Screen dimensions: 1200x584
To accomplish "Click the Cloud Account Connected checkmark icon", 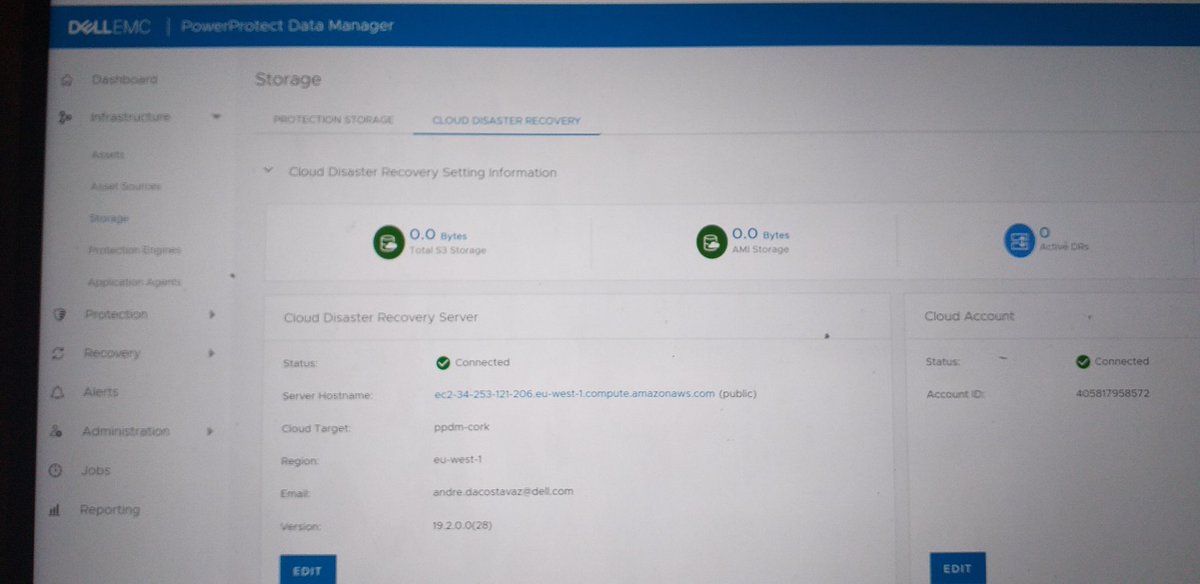I will click(1082, 361).
